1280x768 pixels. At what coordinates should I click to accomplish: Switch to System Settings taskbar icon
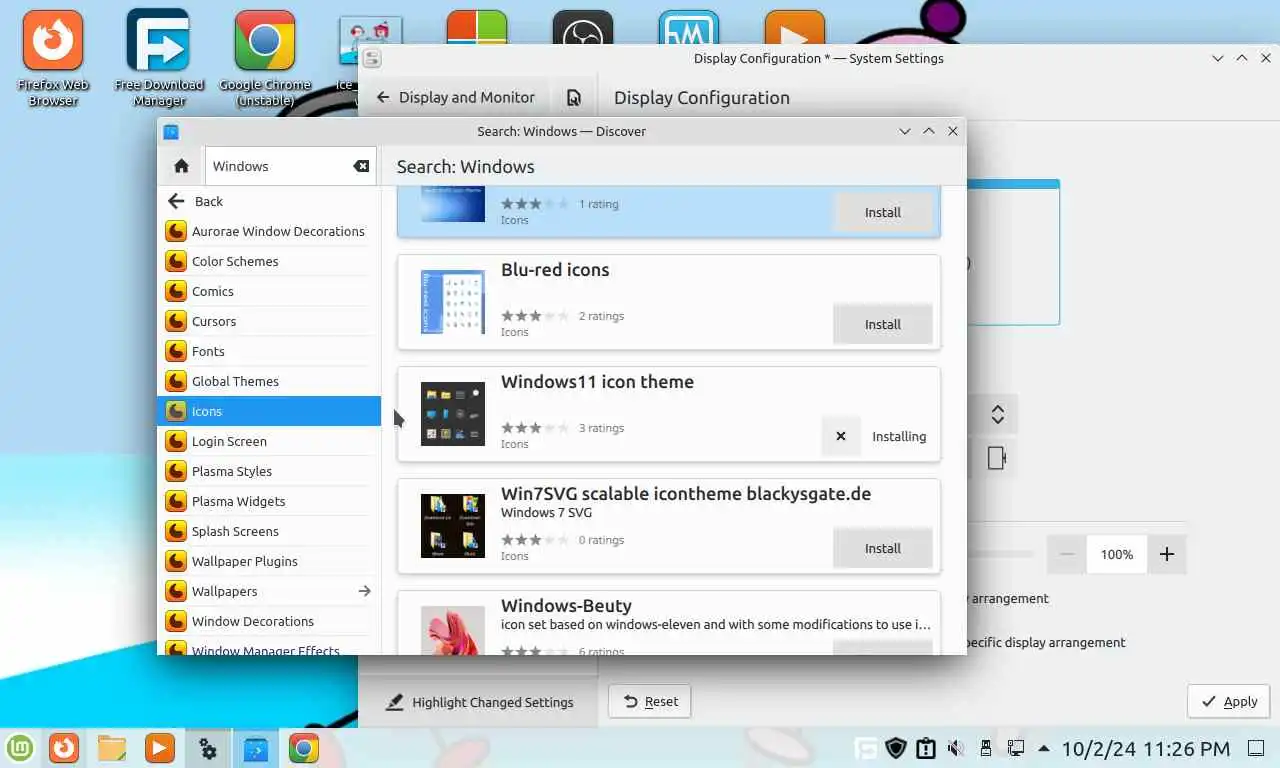(x=208, y=748)
